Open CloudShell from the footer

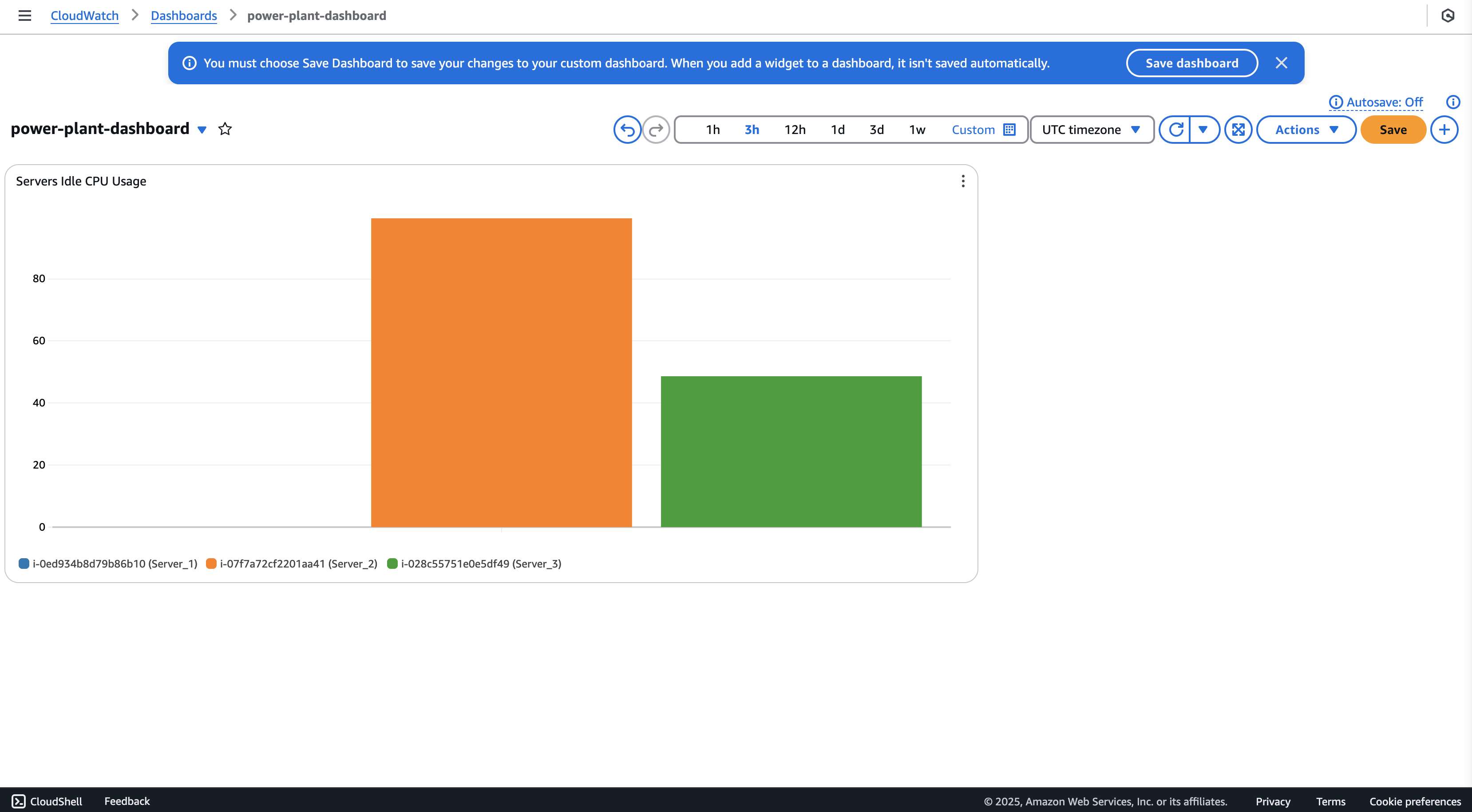[x=47, y=801]
